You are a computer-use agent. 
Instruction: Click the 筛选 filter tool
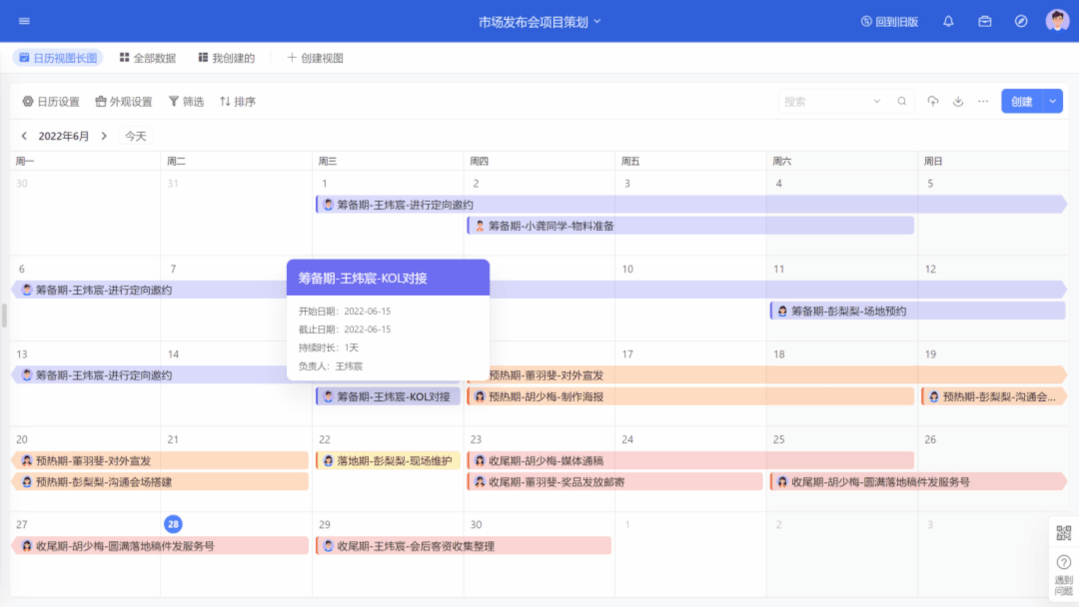(x=186, y=101)
